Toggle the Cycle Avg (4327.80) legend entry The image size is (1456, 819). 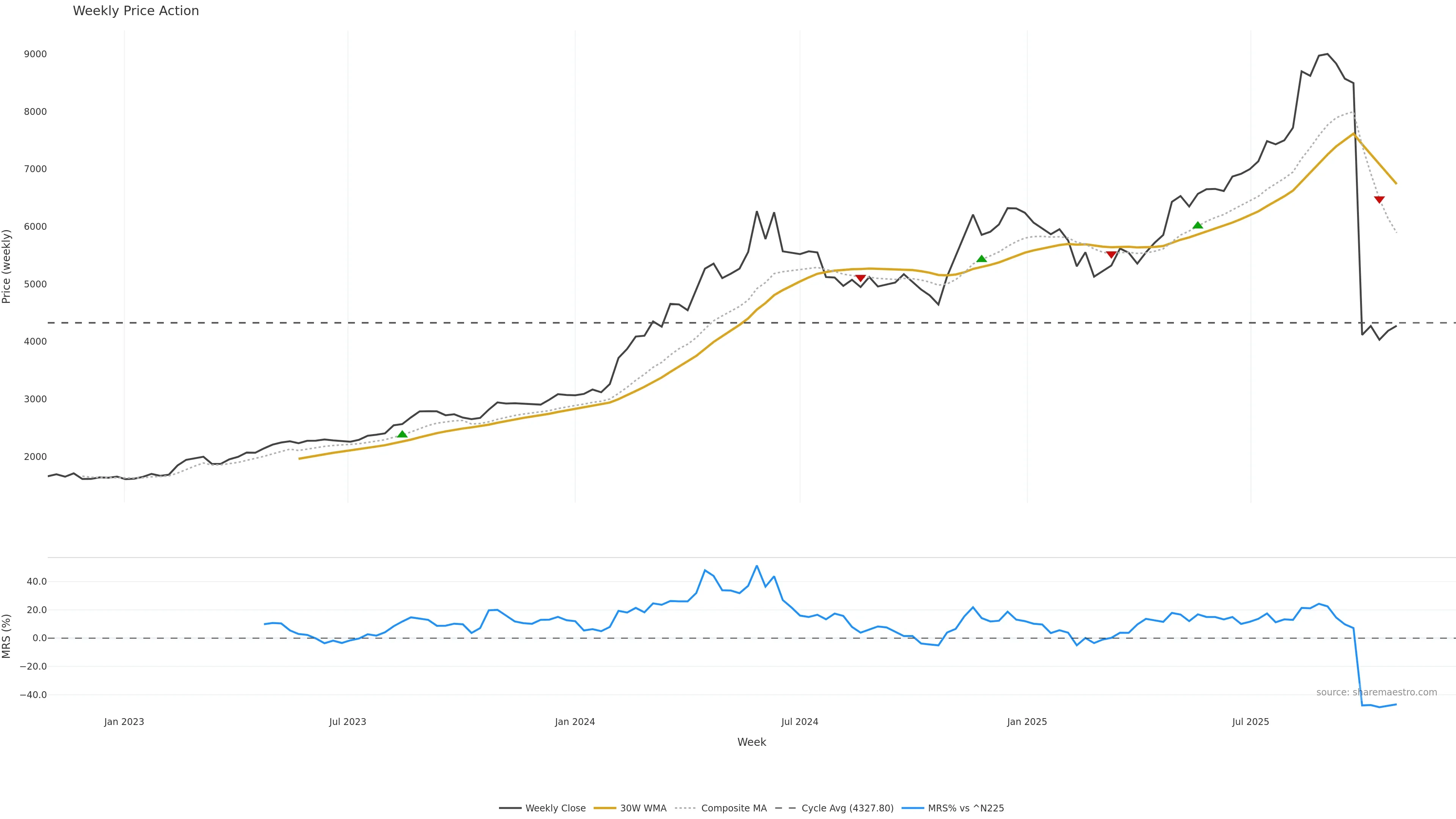[847, 808]
